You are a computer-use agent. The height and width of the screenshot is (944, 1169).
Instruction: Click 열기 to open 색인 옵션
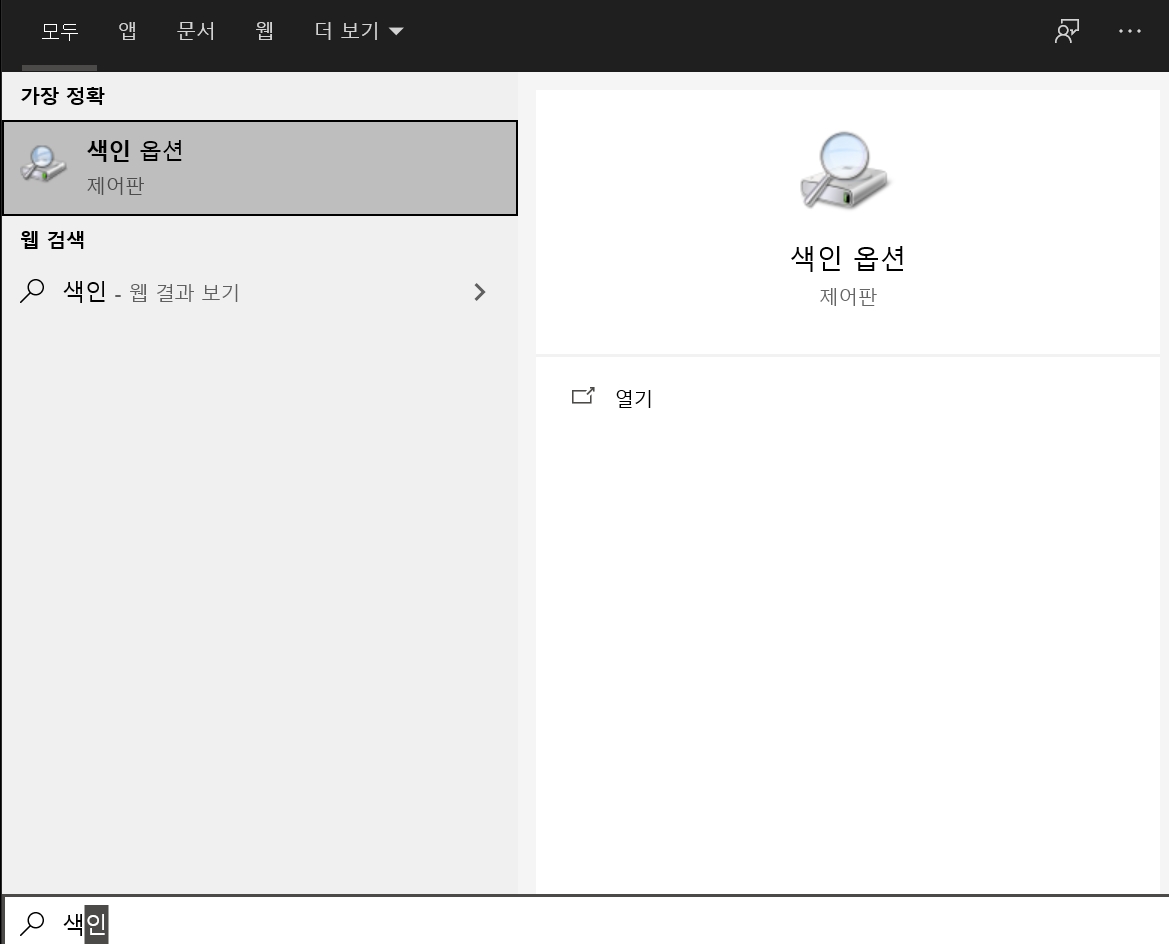click(x=634, y=398)
